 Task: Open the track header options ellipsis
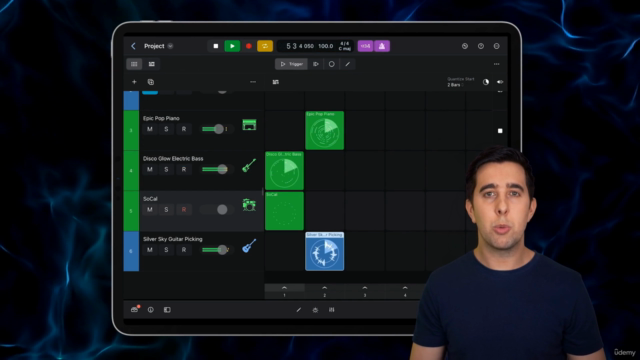(253, 82)
